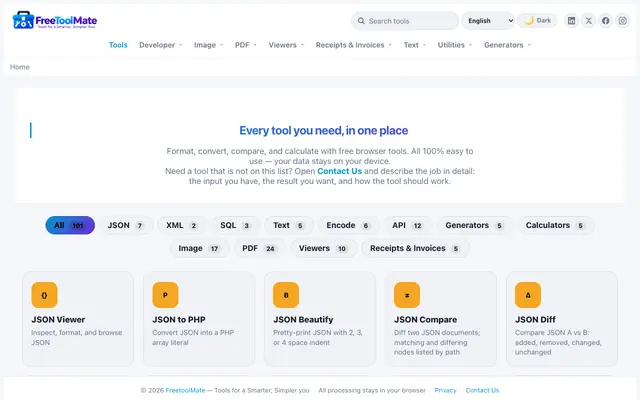Screen dimensions: 640x400
Task: Open the English language dropdown
Action: pos(488,21)
